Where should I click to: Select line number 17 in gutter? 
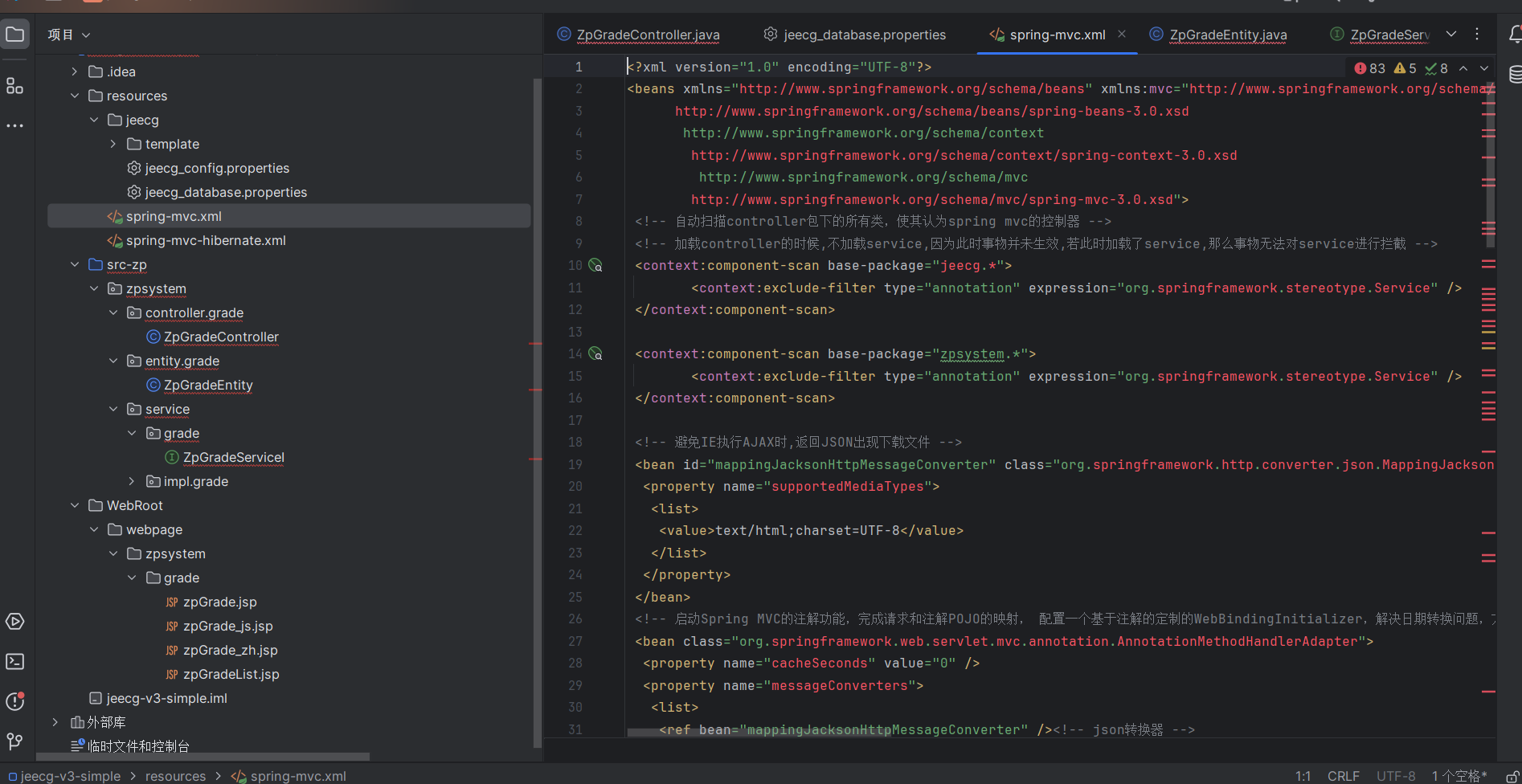pos(575,420)
